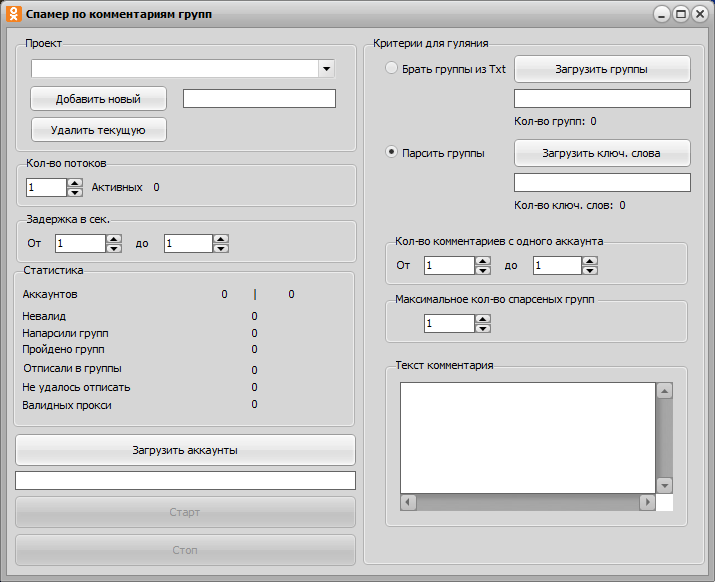Image resolution: width=715 pixels, height=582 pixels.
Task: Select the Брать группы из Txt option
Action: [x=391, y=69]
